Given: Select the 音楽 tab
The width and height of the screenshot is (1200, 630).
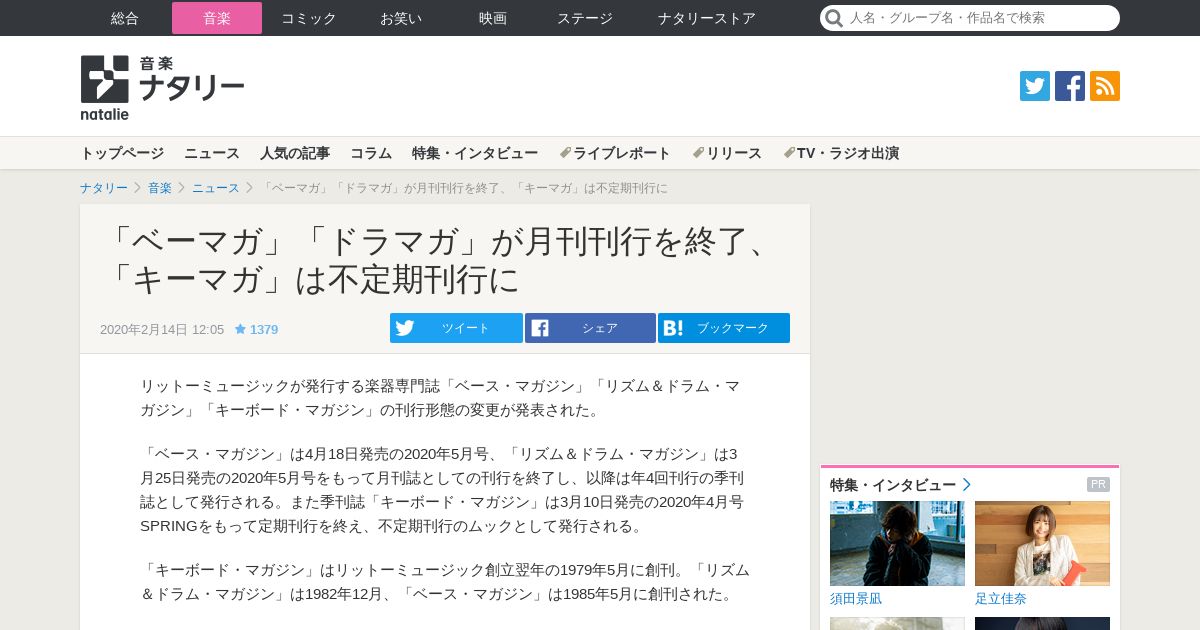Looking at the screenshot, I should click(217, 18).
